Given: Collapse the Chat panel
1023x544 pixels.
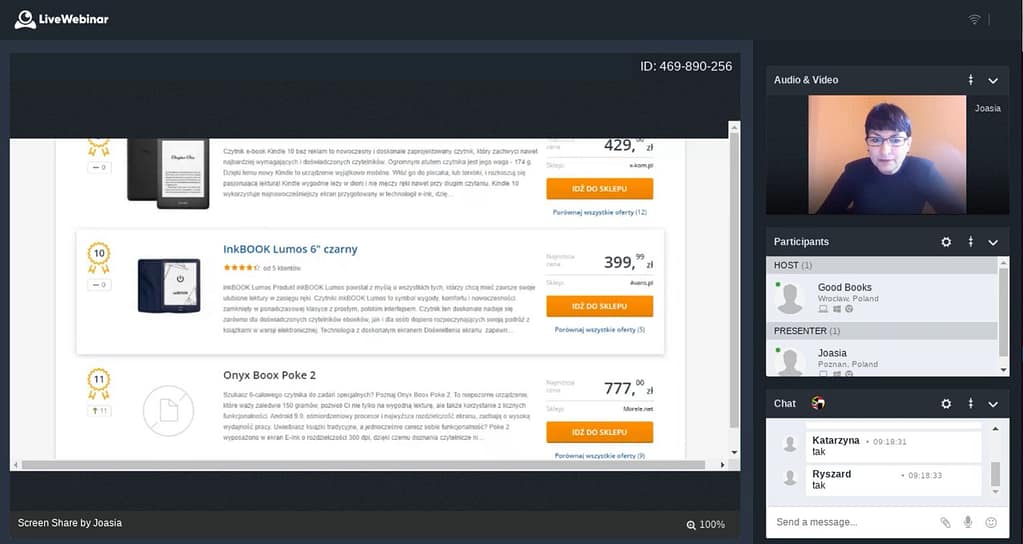Looking at the screenshot, I should point(993,404).
